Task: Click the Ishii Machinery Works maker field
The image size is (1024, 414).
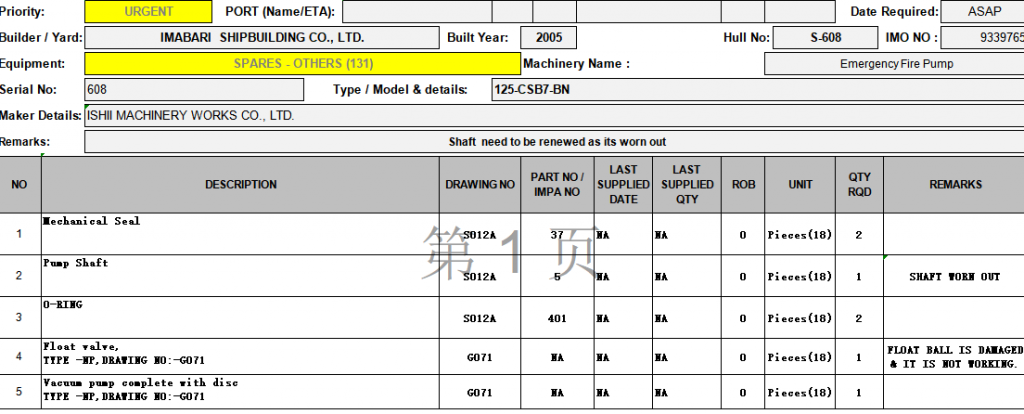Action: coord(553,116)
